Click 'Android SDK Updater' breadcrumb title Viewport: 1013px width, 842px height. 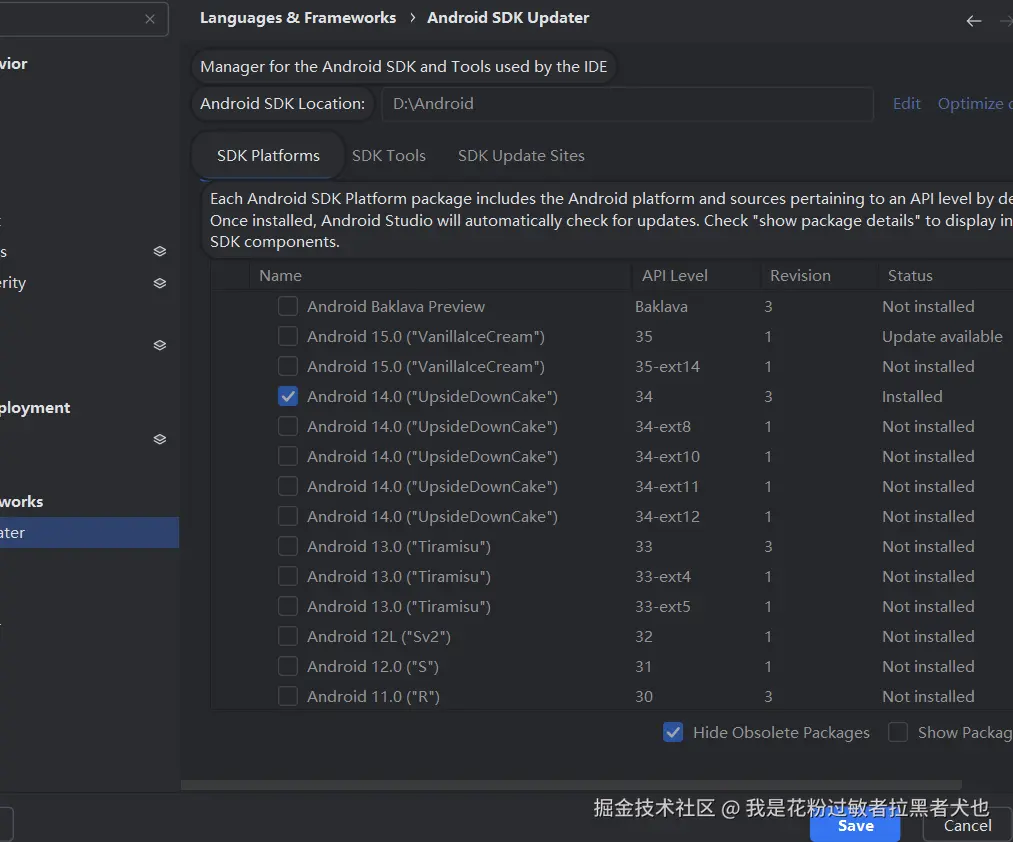tap(508, 18)
